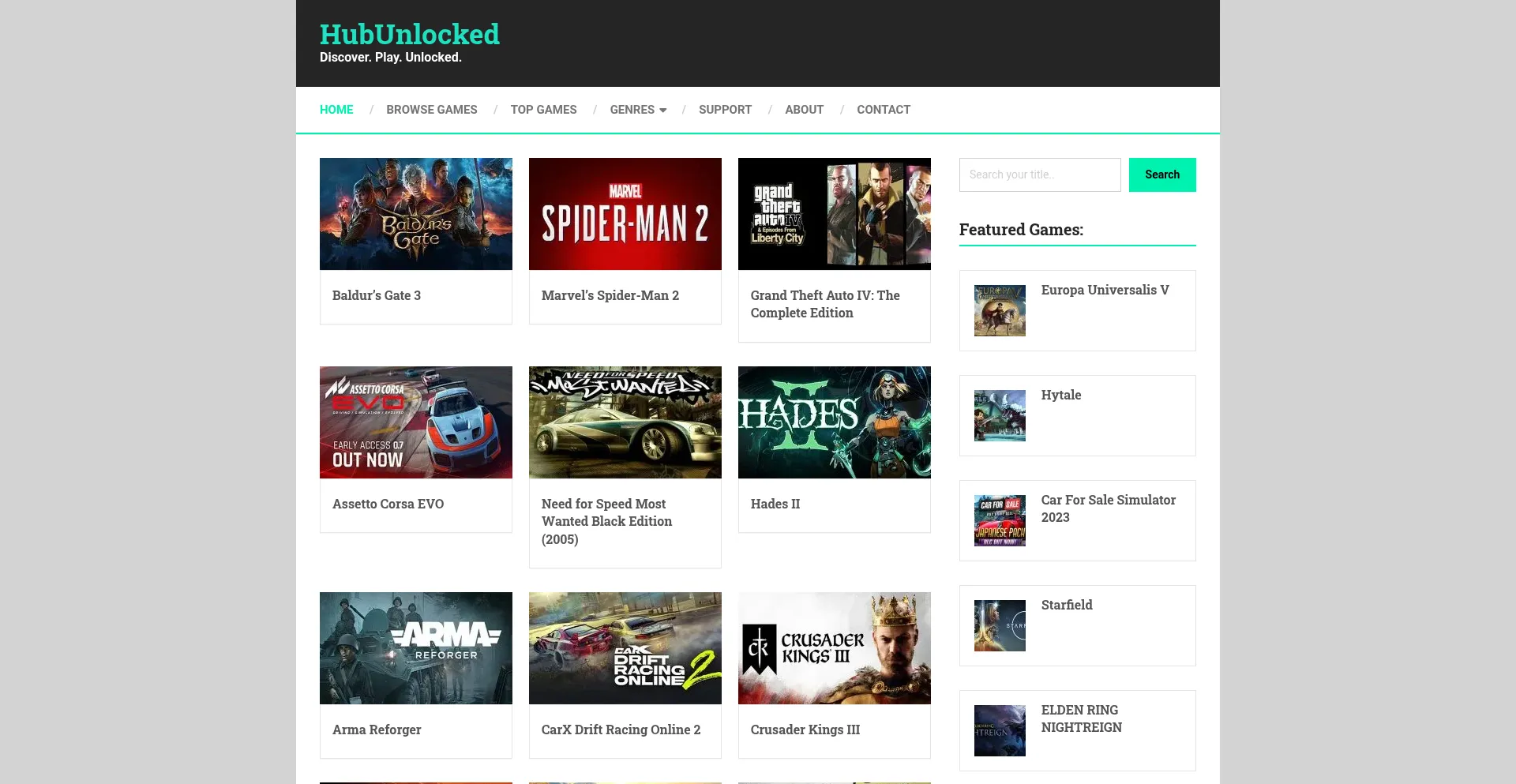
Task: Open the Spider-Man 2 cover thumbnail
Action: tap(625, 214)
